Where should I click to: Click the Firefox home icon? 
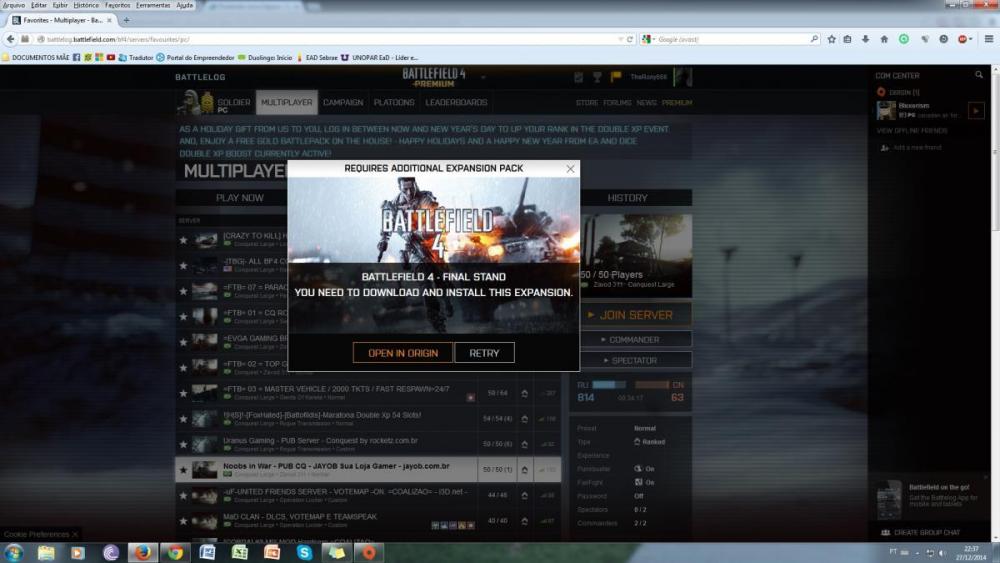click(884, 39)
